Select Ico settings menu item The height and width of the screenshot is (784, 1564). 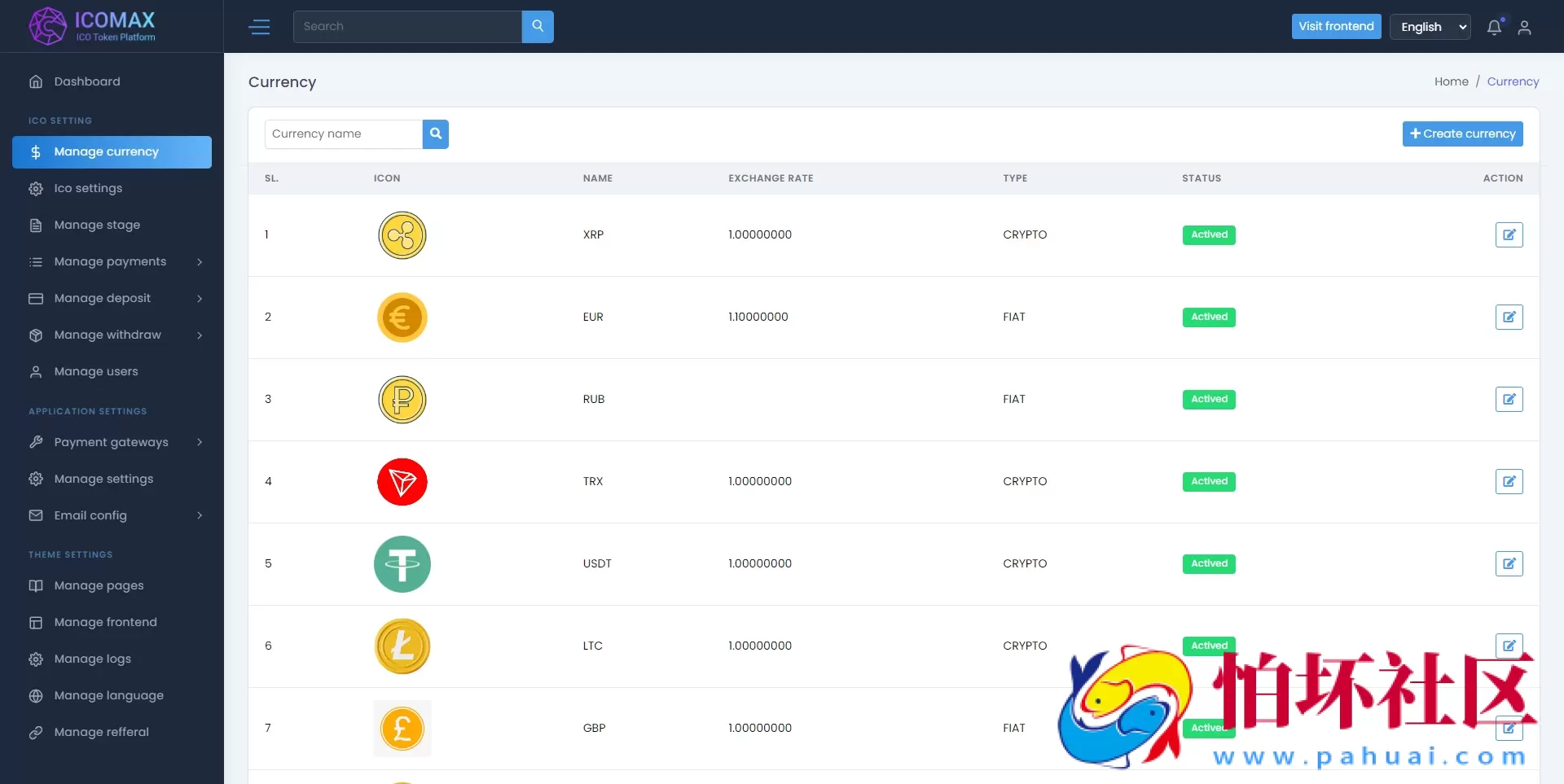[x=88, y=188]
